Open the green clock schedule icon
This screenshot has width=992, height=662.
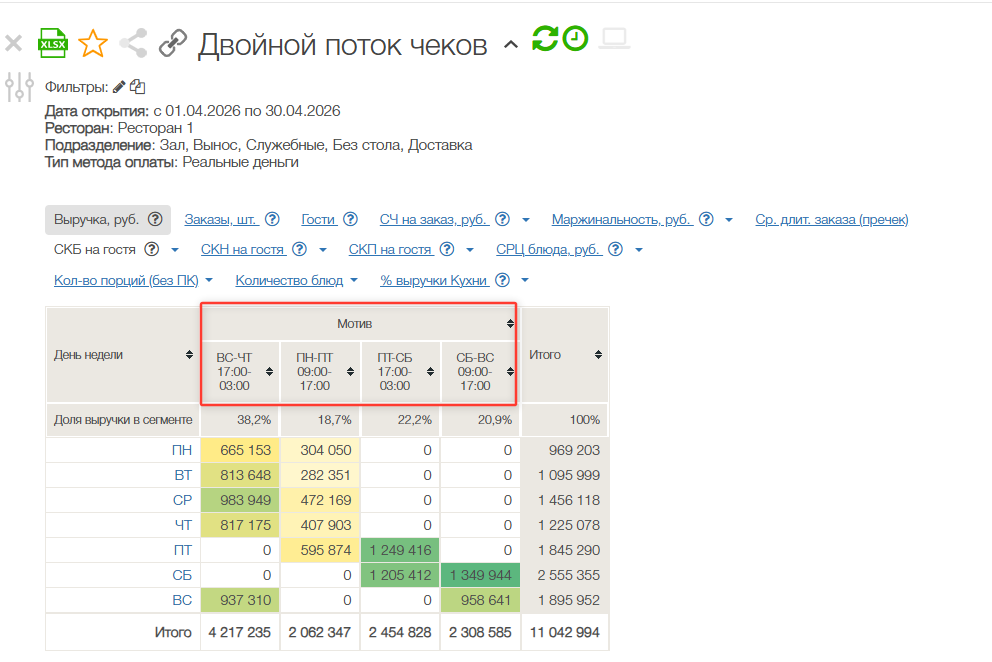click(575, 39)
